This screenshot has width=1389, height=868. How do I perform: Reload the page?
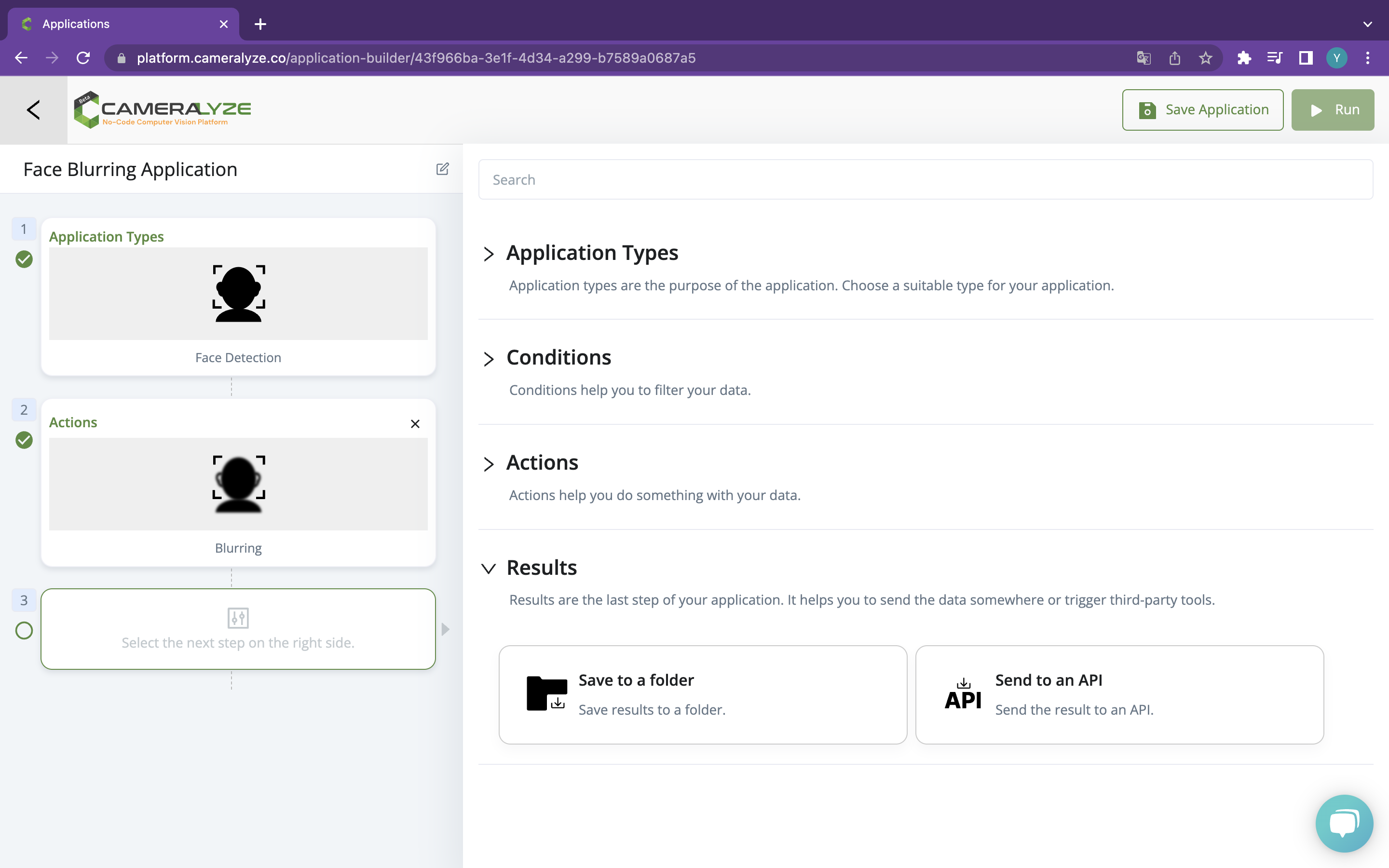click(83, 58)
